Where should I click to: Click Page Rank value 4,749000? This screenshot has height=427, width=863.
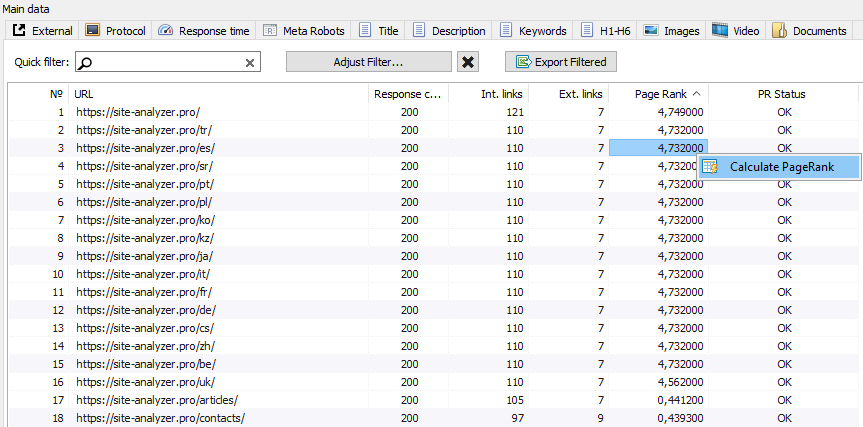pos(680,112)
